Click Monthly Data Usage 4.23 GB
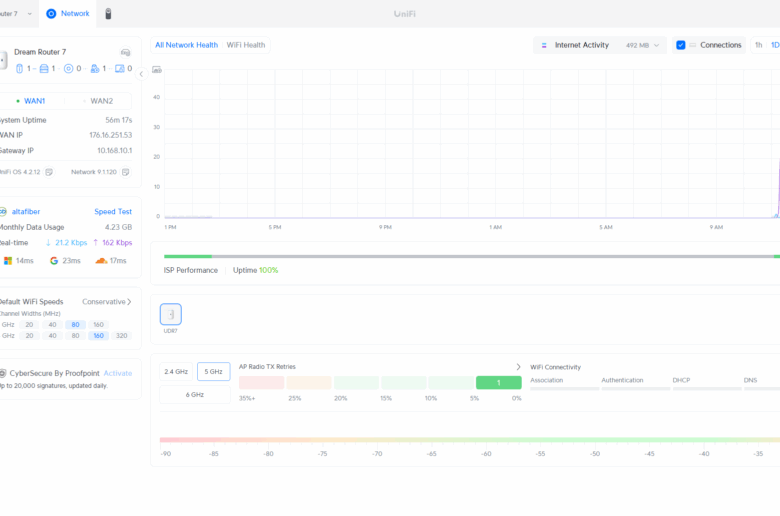Image resolution: width=780 pixels, height=516 pixels. (118, 227)
